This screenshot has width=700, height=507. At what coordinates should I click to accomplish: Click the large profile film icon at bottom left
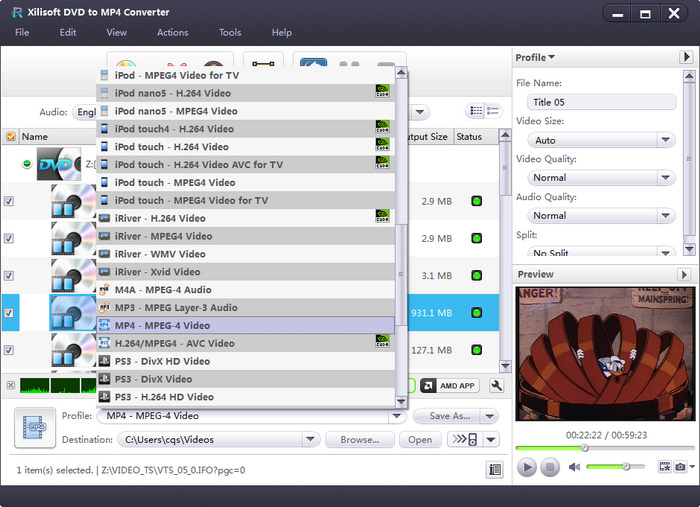coord(35,427)
